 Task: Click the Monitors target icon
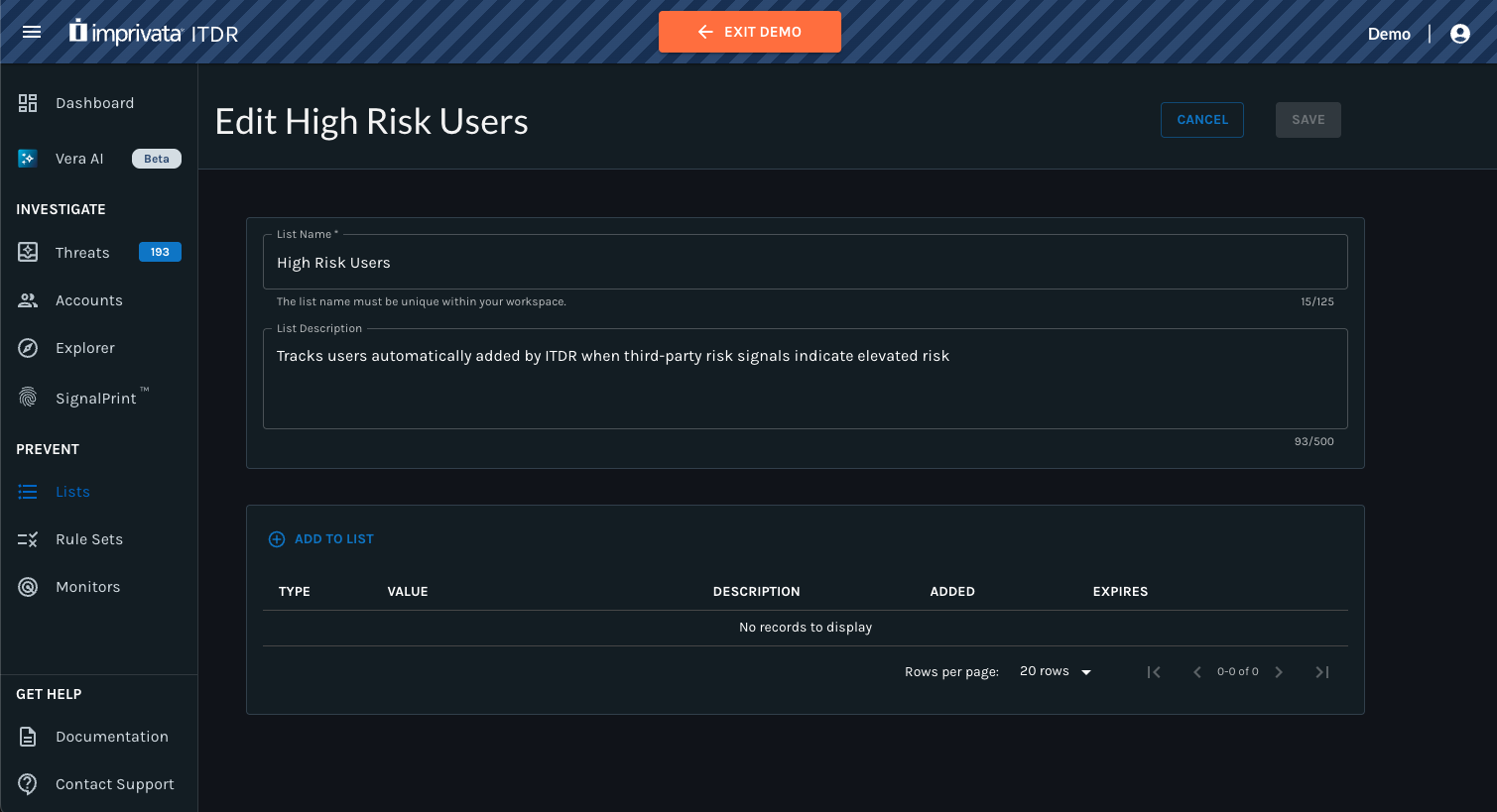click(x=28, y=587)
